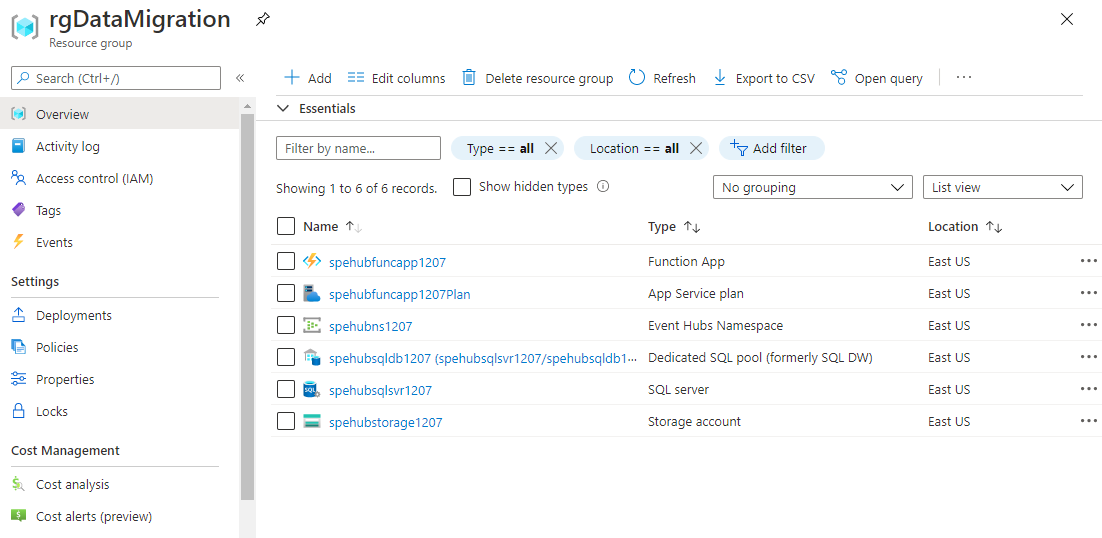Check the box for spehubstorage1207
The width and height of the screenshot is (1102, 538).
[x=286, y=421]
